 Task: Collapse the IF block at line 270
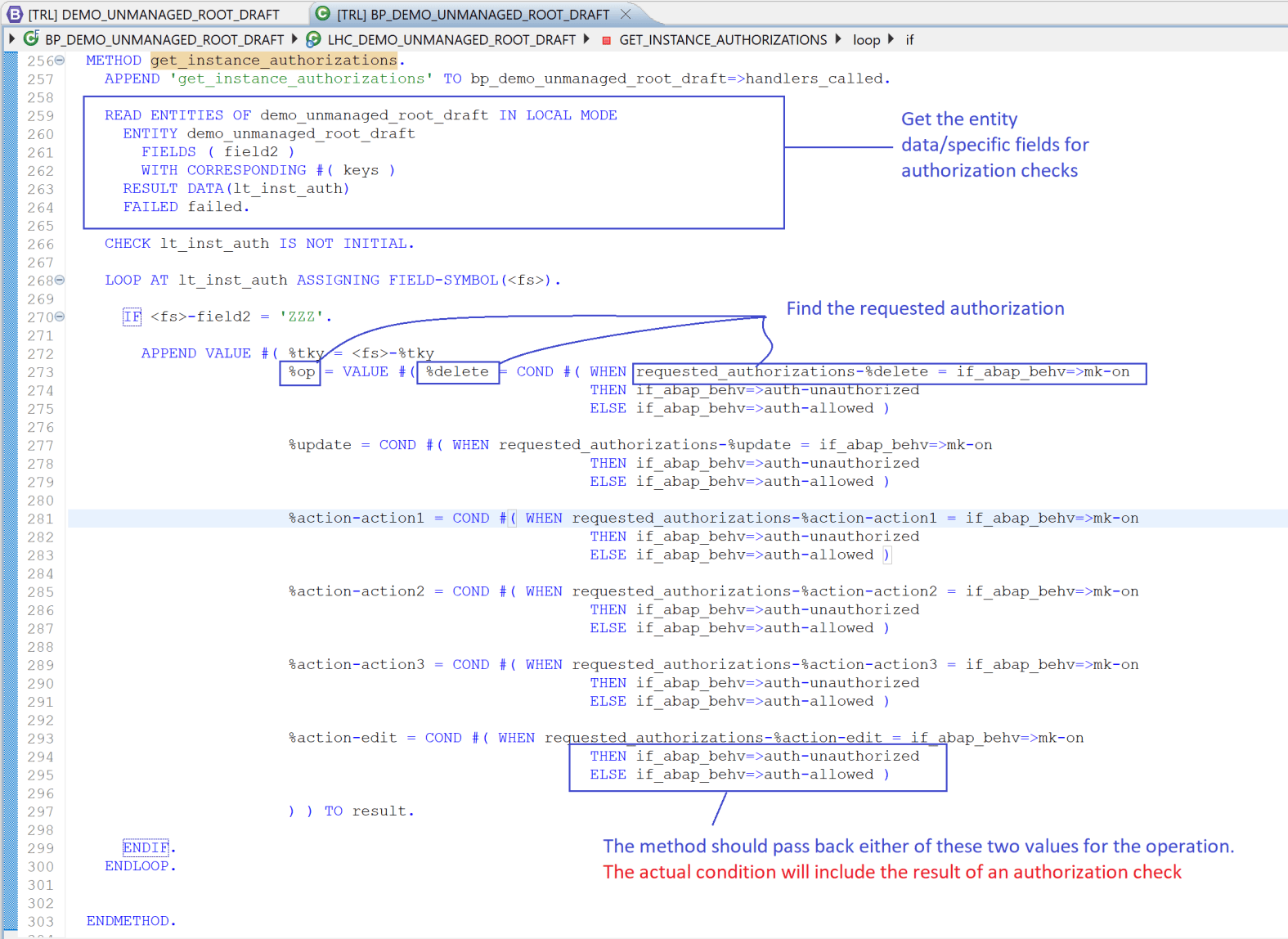pyautogui.click(x=60, y=317)
